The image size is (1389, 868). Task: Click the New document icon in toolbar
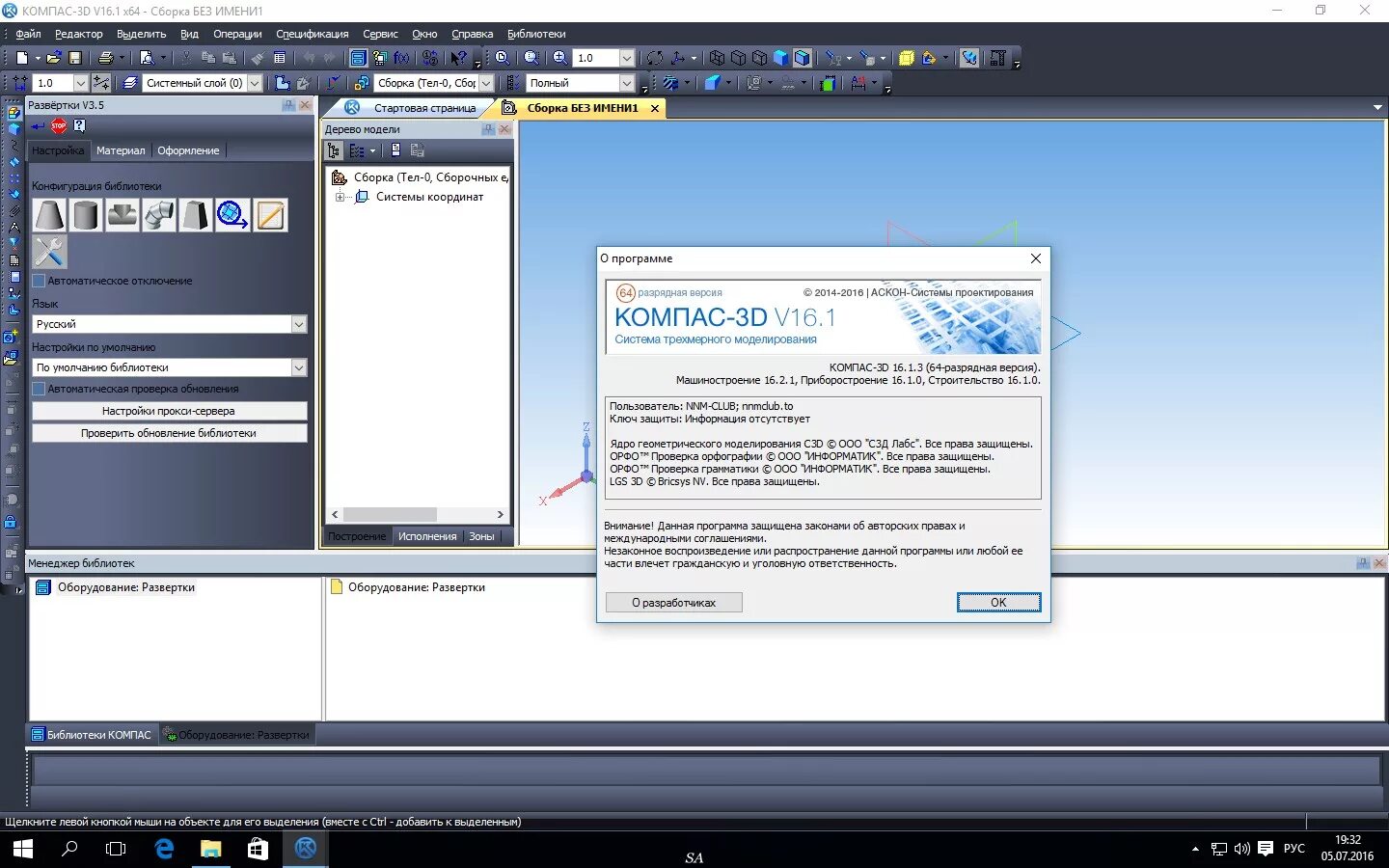click(x=22, y=58)
